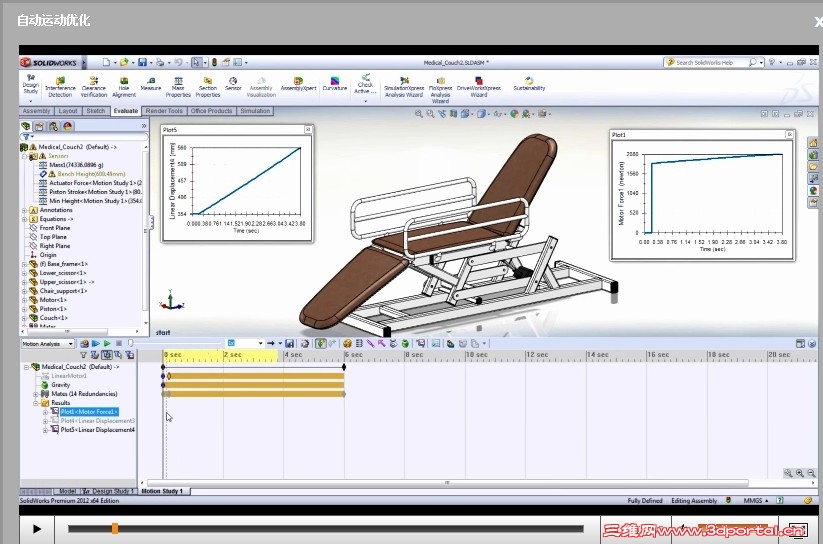Viewport: 823px width, 544px height.
Task: Collapse the Results folder in motion tree
Action: (x=36, y=403)
